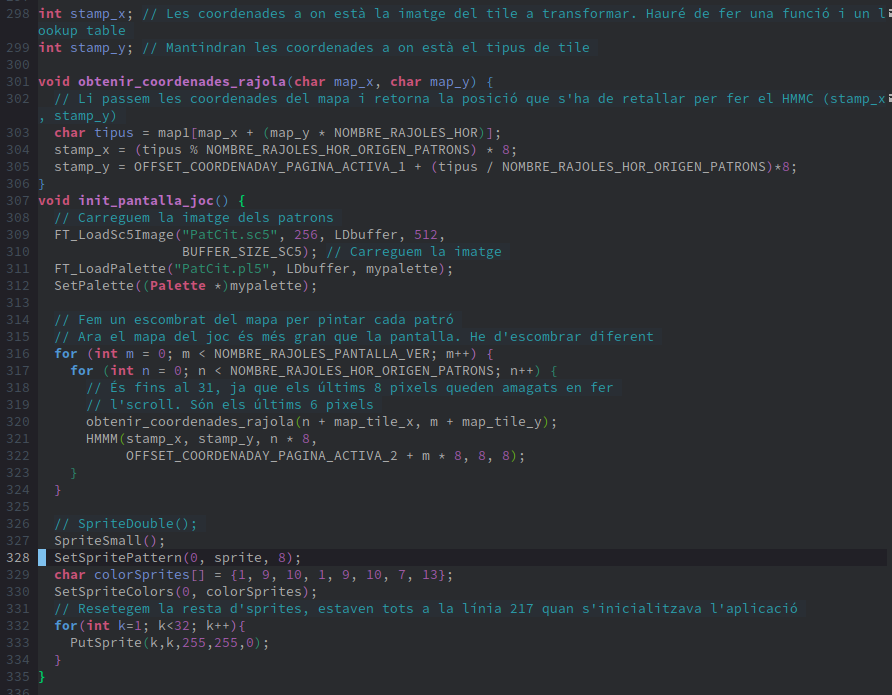Click the "PatCit.sc5" string literal
The width and height of the screenshot is (892, 695).
(230, 235)
